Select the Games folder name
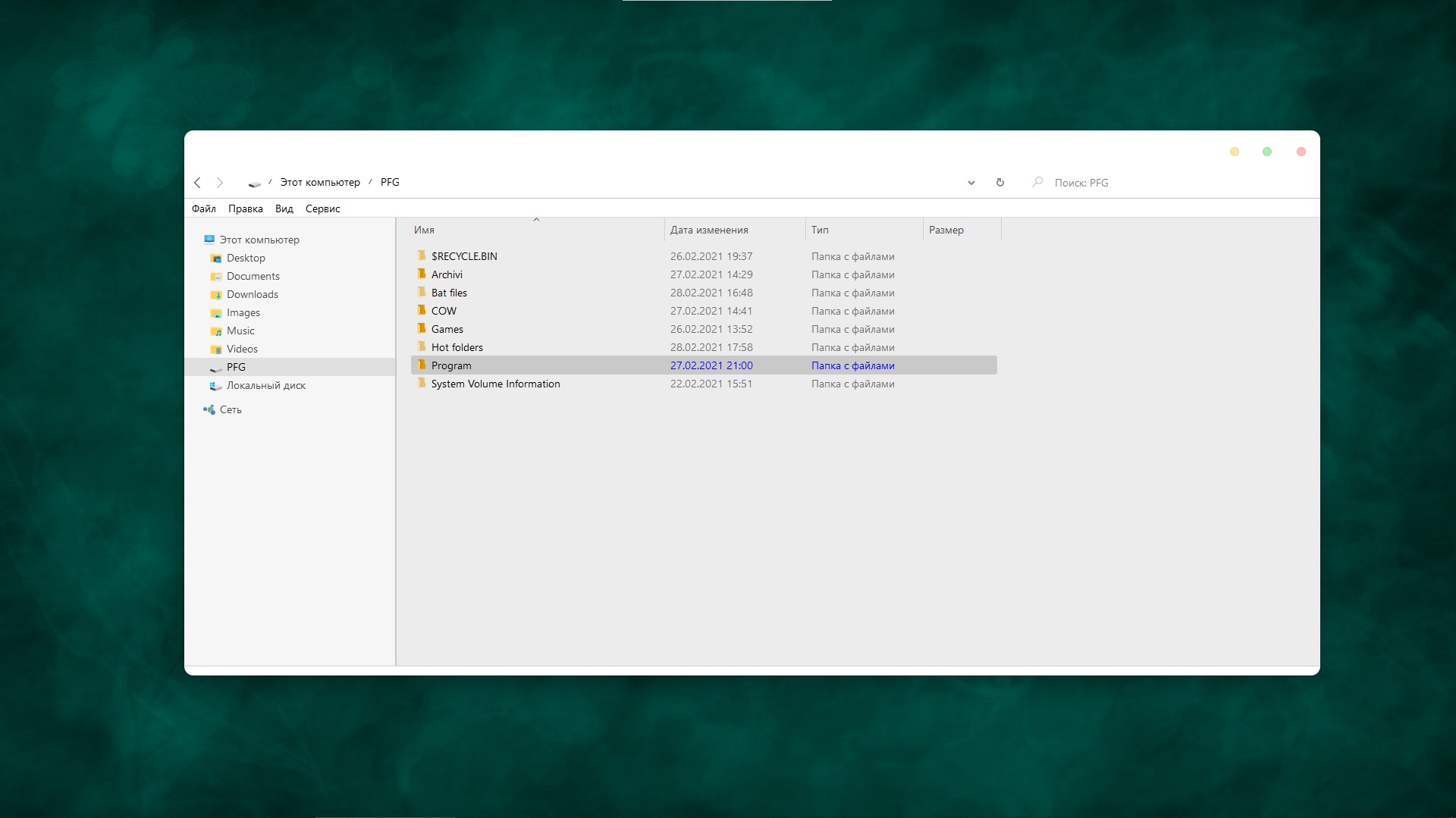Viewport: 1456px width, 818px height. click(x=447, y=329)
